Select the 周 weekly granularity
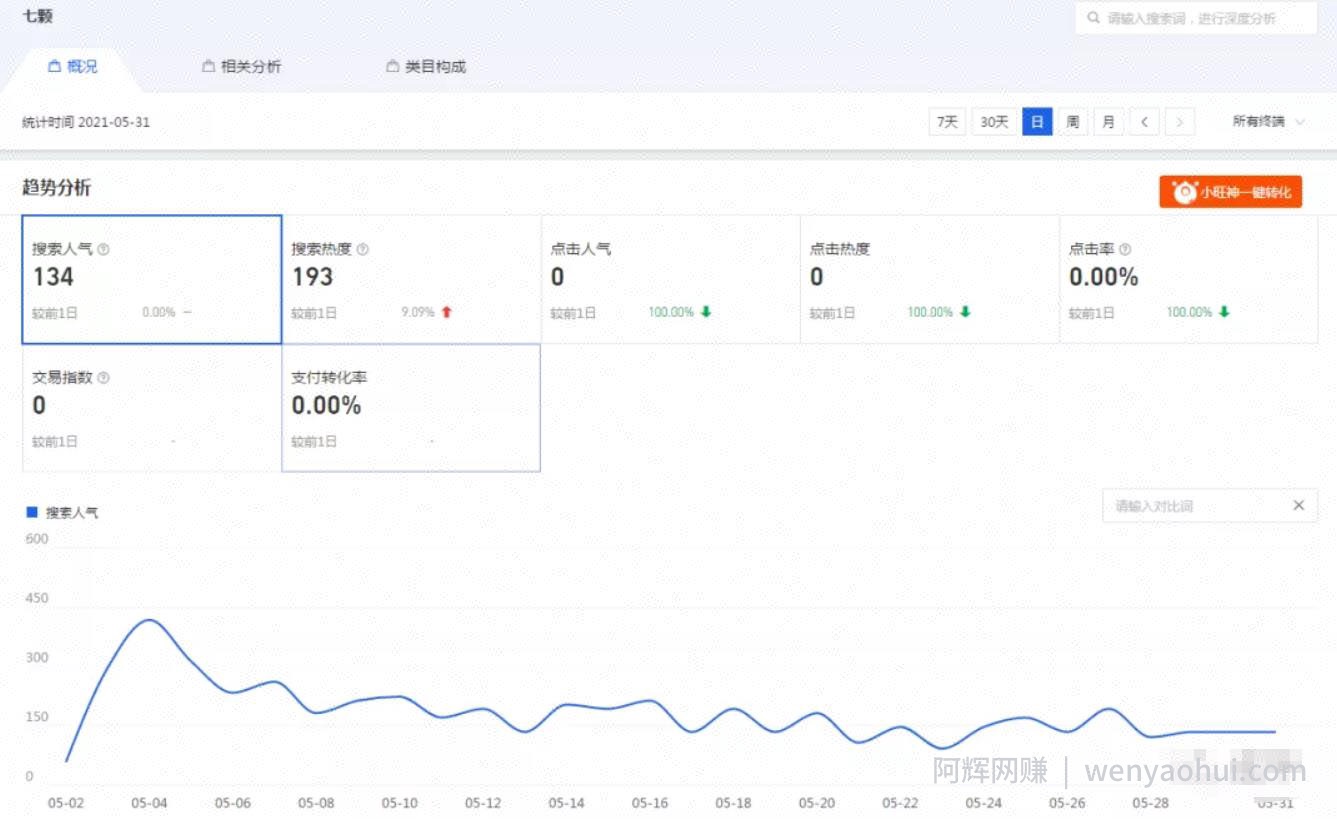The width and height of the screenshot is (1337, 819). [1072, 122]
